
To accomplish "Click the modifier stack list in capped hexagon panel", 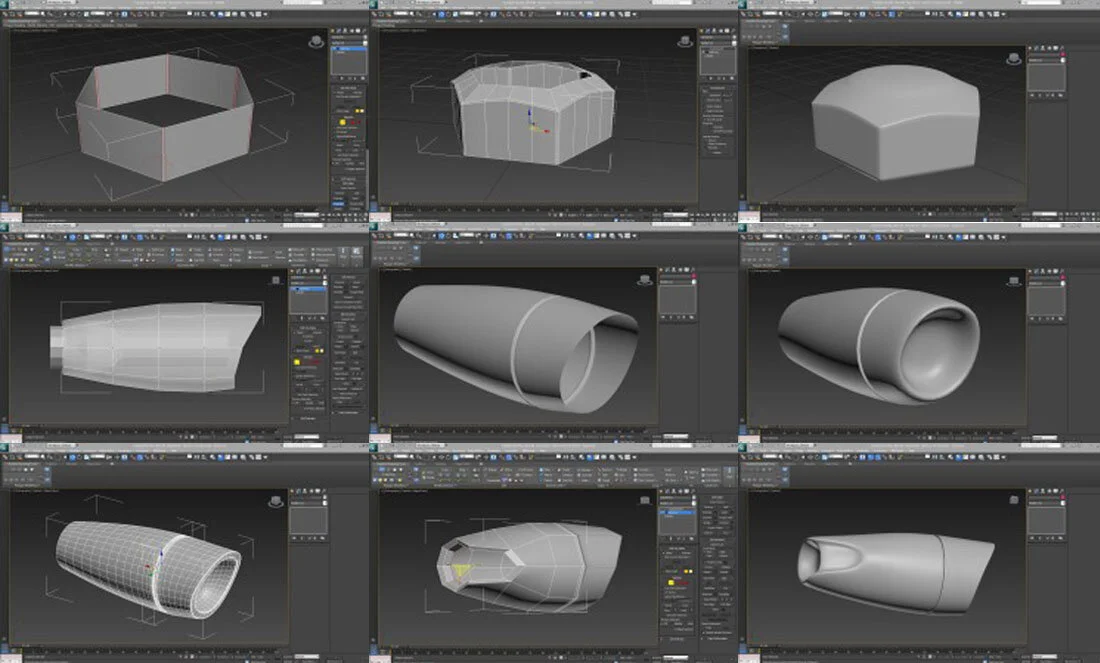I will 717,62.
